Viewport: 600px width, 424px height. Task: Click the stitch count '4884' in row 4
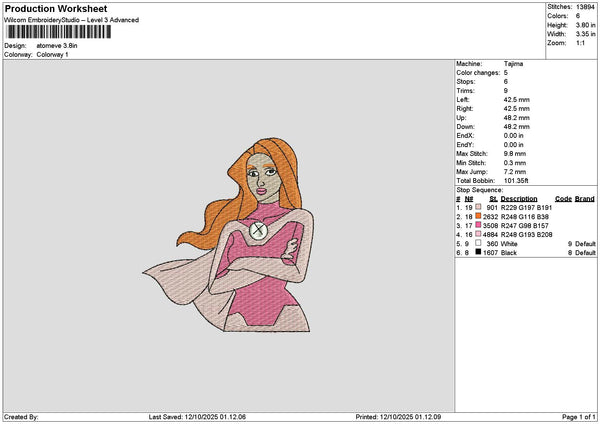click(x=490, y=235)
